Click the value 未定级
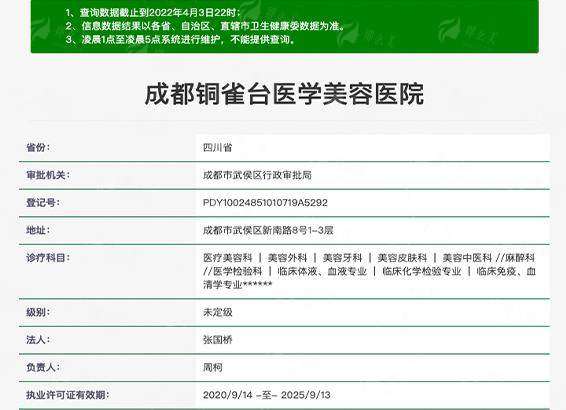This screenshot has width=566, height=410. click(x=218, y=312)
